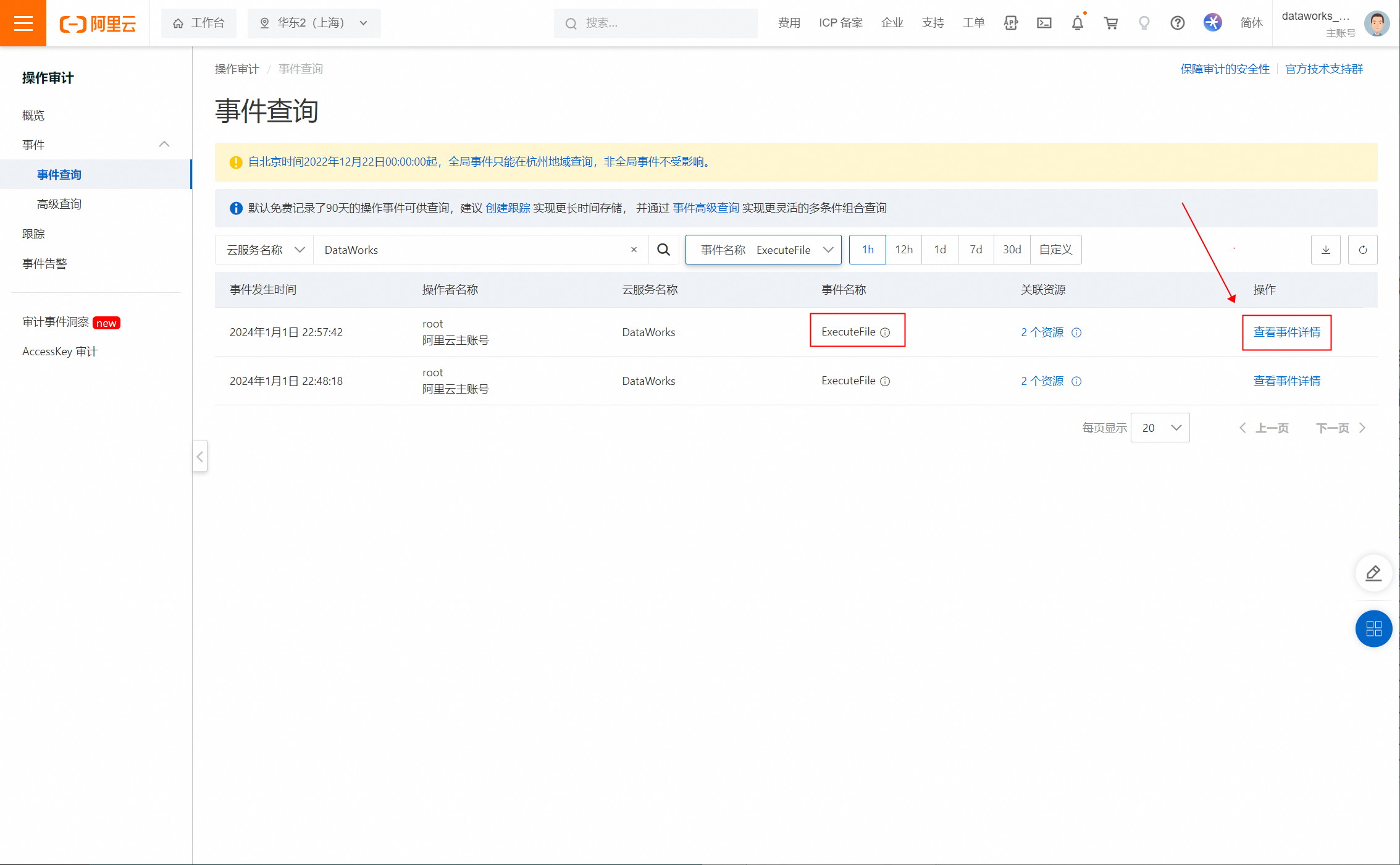Select the 12h time range
This screenshot has width=1400, height=865.
pyautogui.click(x=903, y=250)
